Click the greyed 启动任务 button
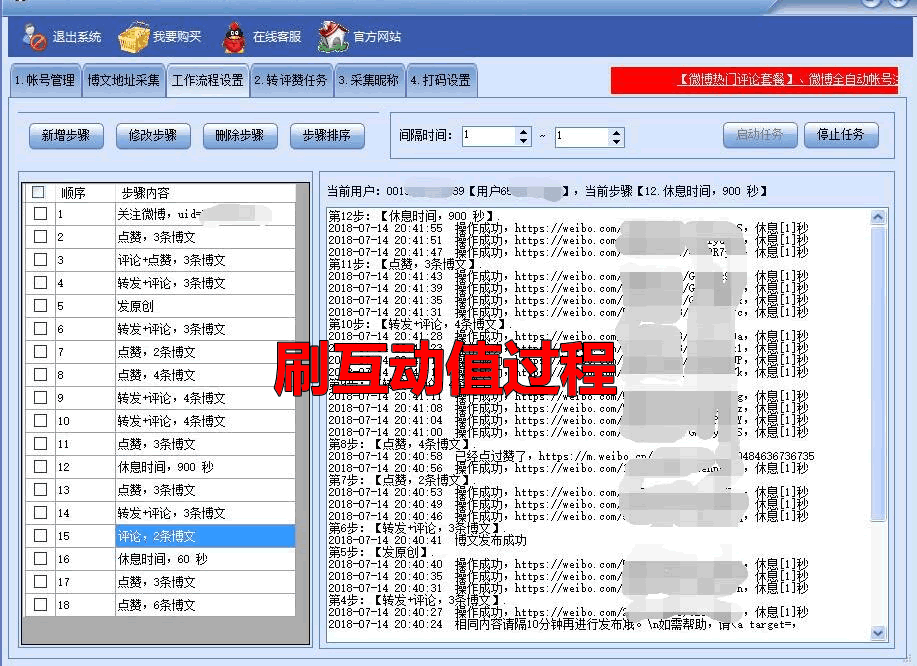 [x=760, y=135]
